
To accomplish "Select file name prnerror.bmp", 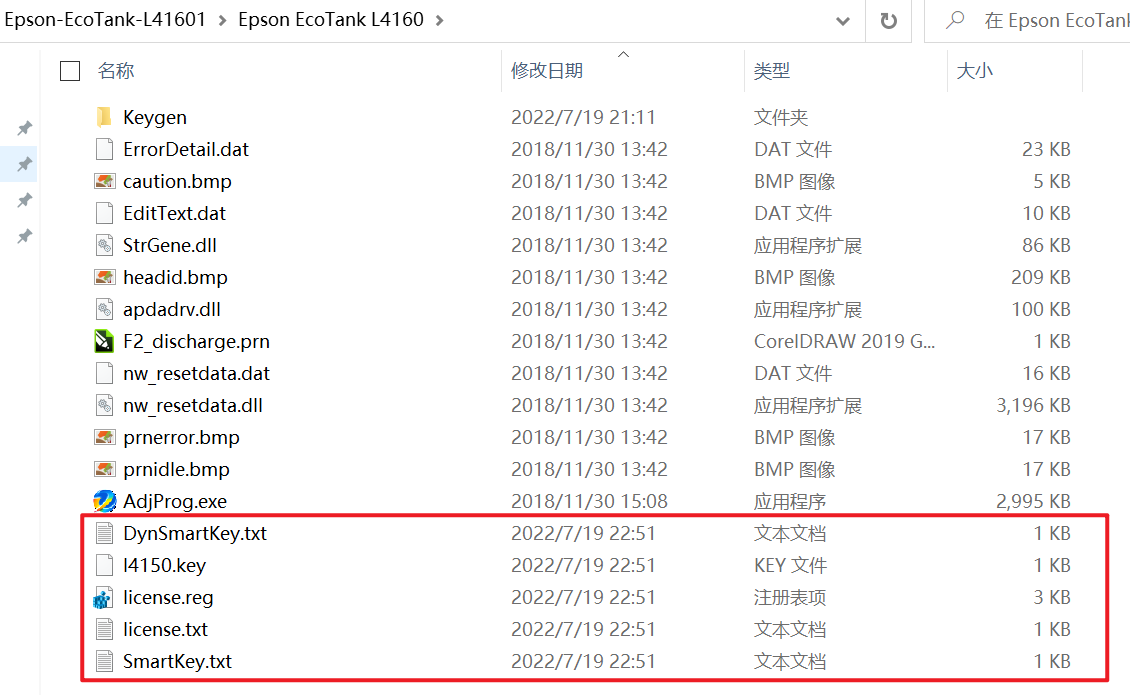I will coord(181,438).
